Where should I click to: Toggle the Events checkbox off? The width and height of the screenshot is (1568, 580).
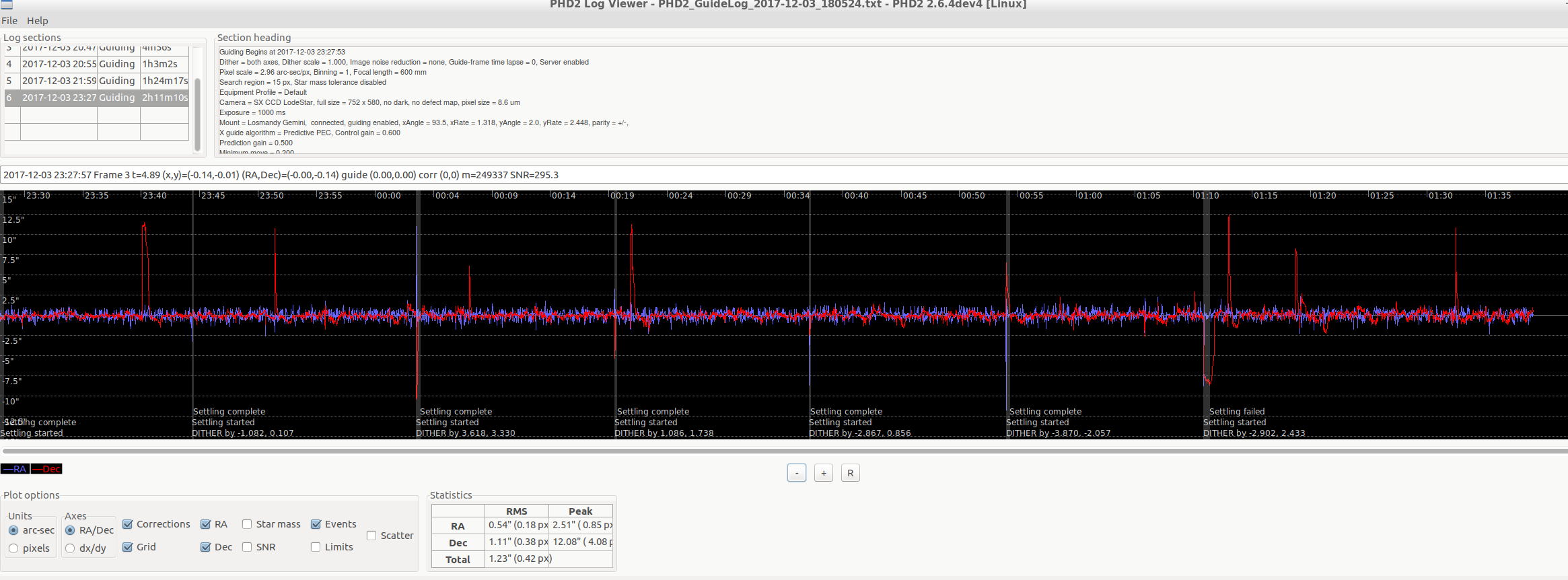click(x=316, y=524)
